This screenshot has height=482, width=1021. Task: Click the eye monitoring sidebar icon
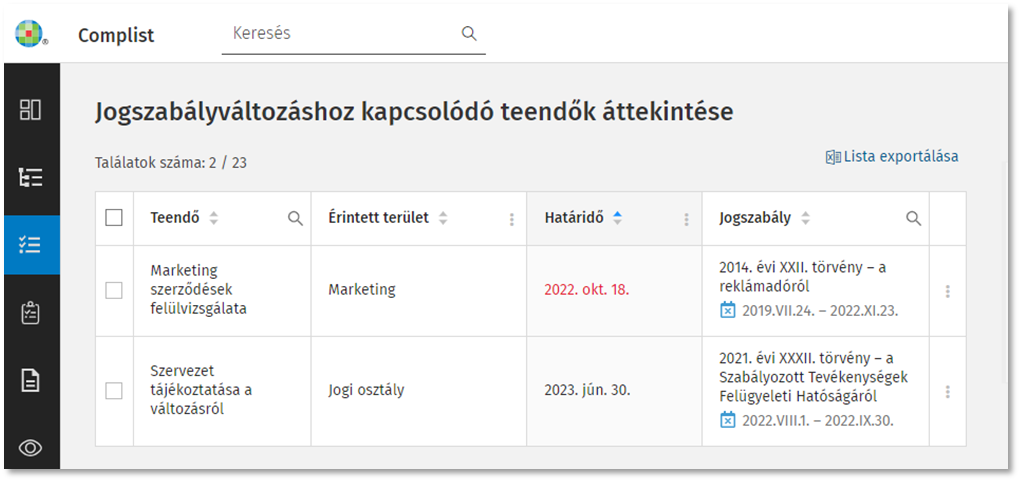[x=31, y=447]
